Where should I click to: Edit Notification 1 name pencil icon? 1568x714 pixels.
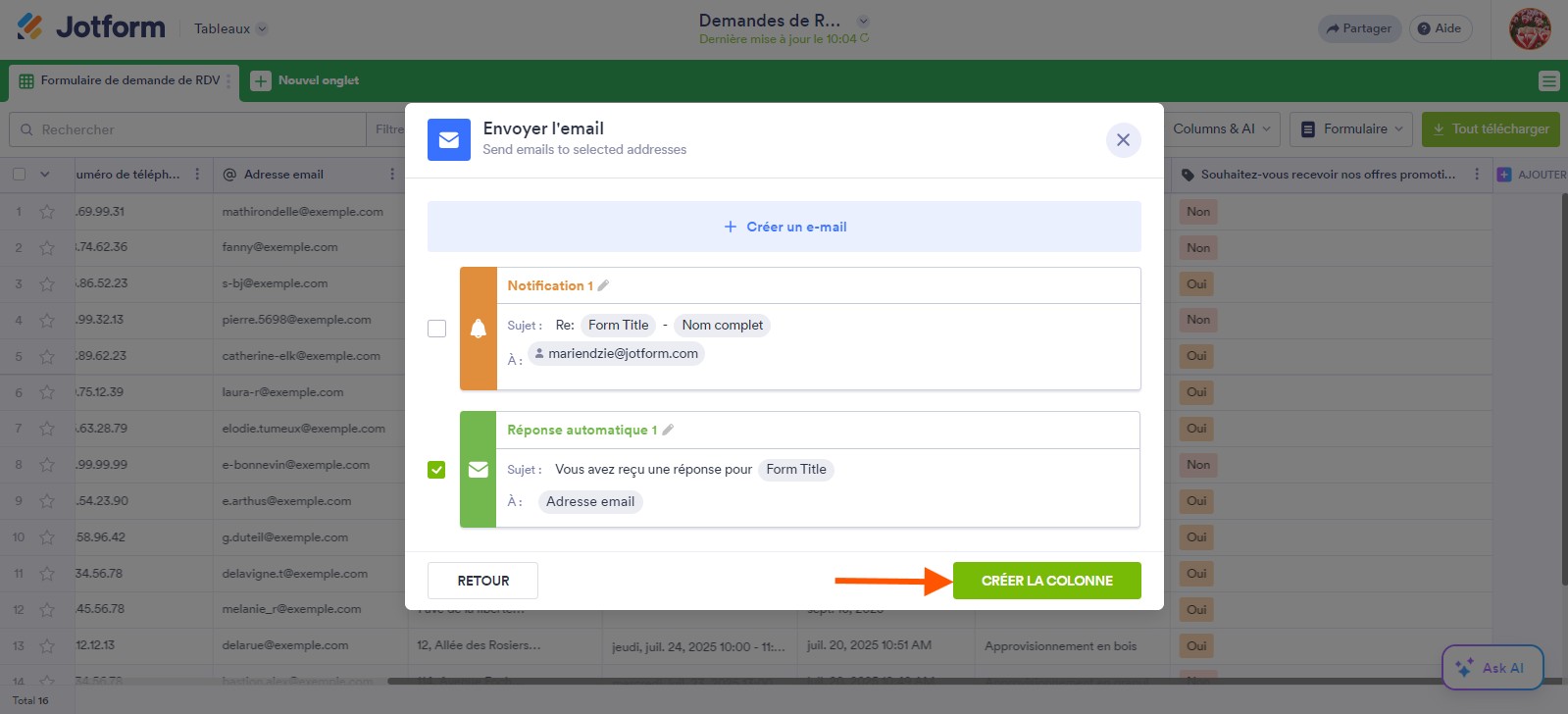pos(603,285)
